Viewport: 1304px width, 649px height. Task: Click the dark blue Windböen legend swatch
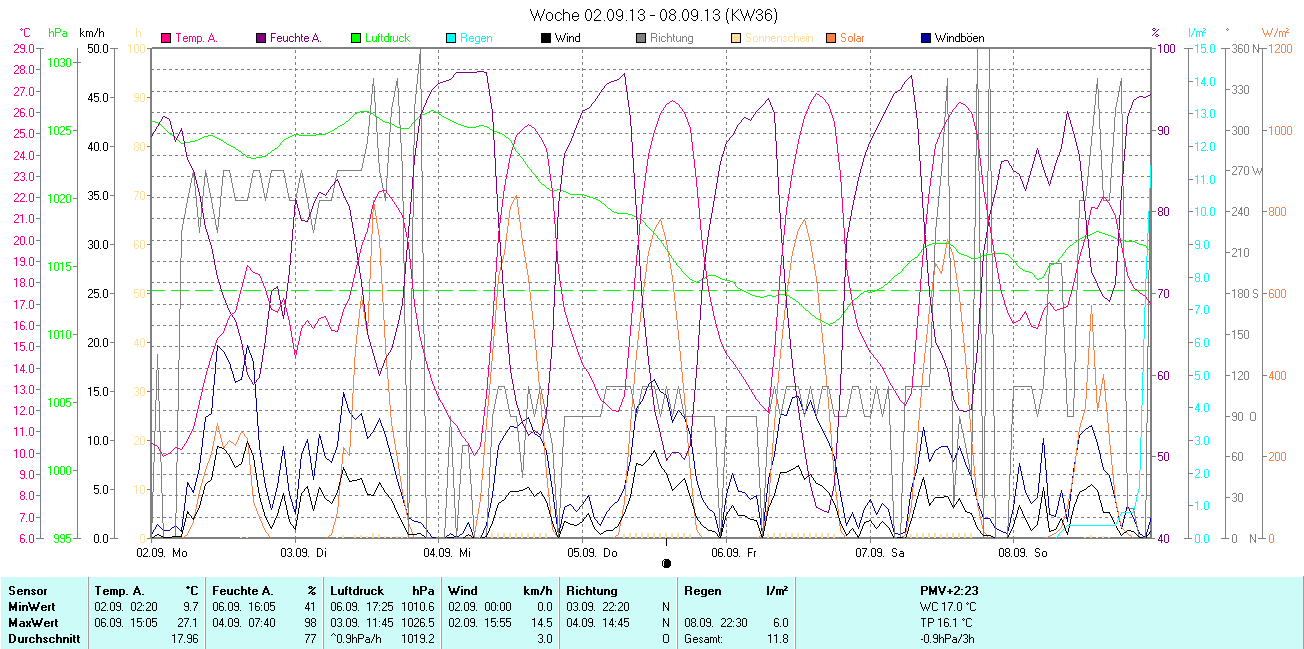click(x=926, y=38)
